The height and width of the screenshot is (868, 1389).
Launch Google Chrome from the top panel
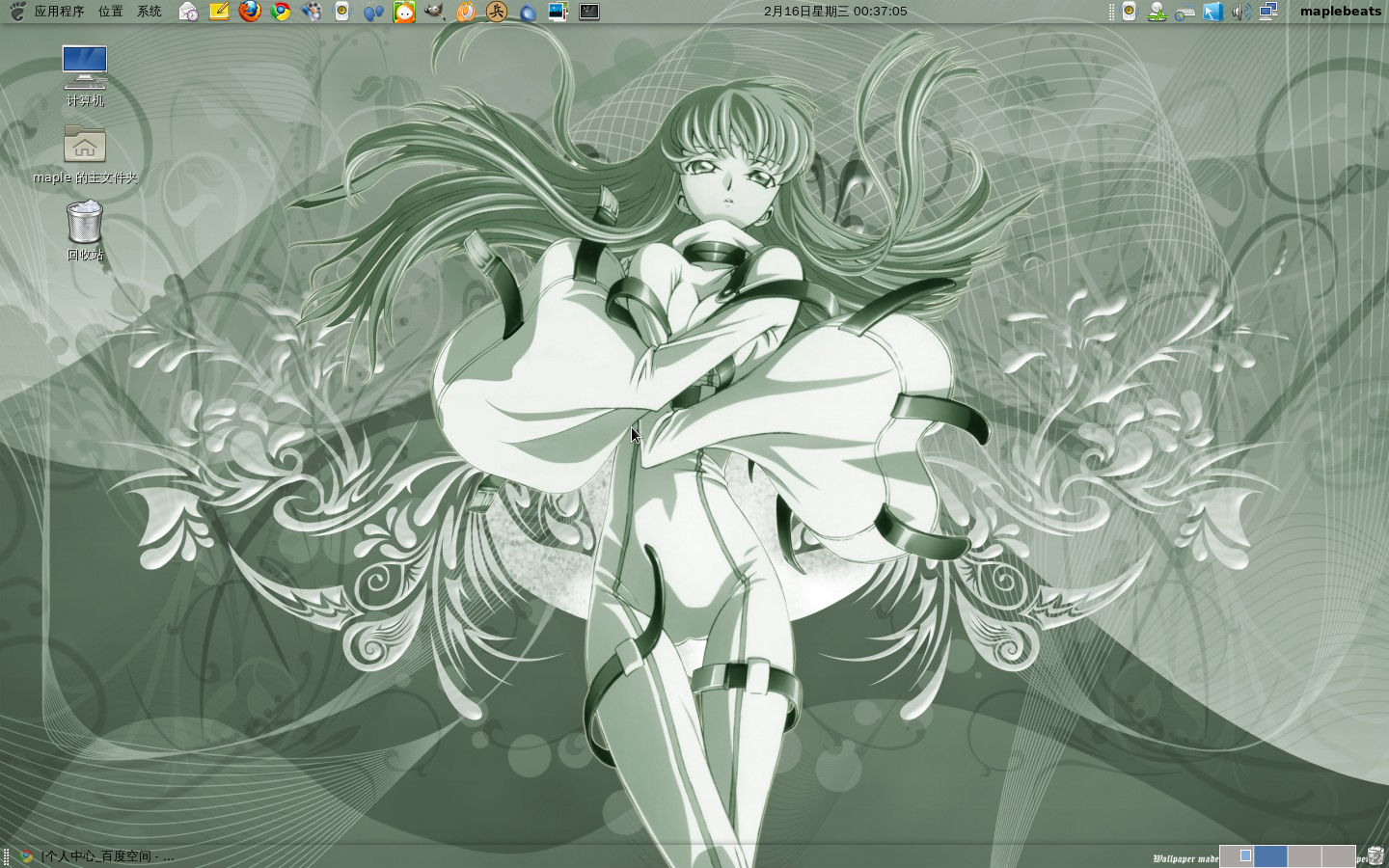click(x=282, y=12)
